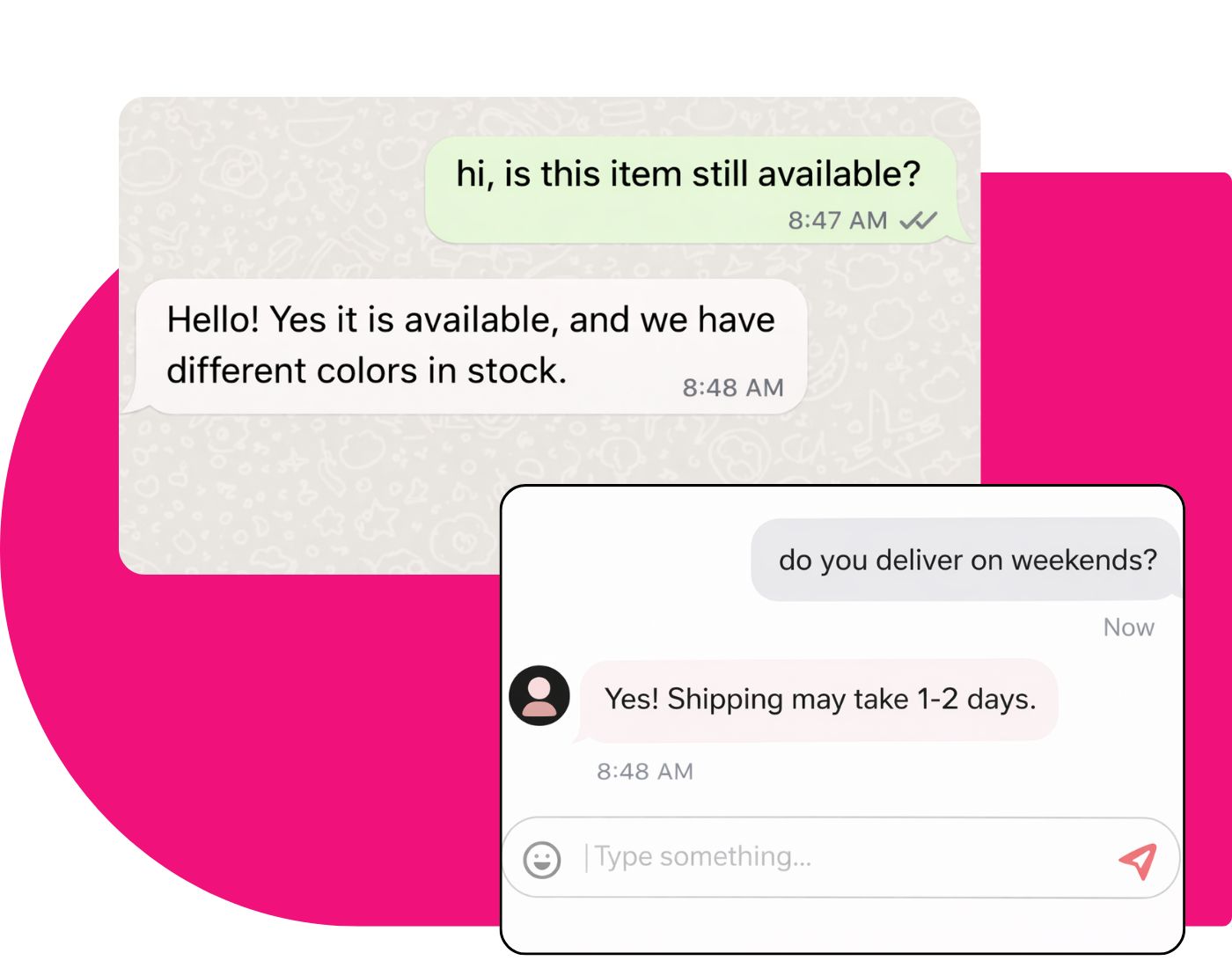The width and height of the screenshot is (1232, 968).
Task: Click the word 'hi,' in the green bubble
Action: point(476,174)
